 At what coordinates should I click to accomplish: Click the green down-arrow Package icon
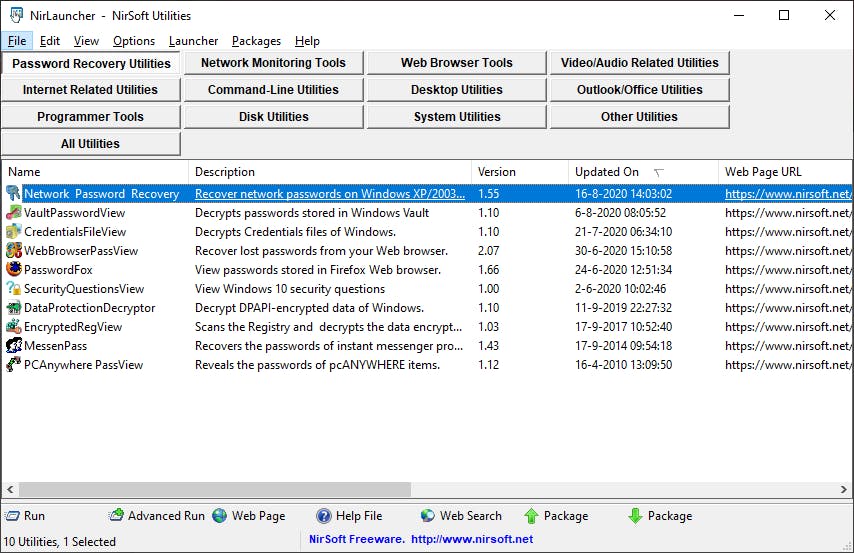click(x=635, y=516)
